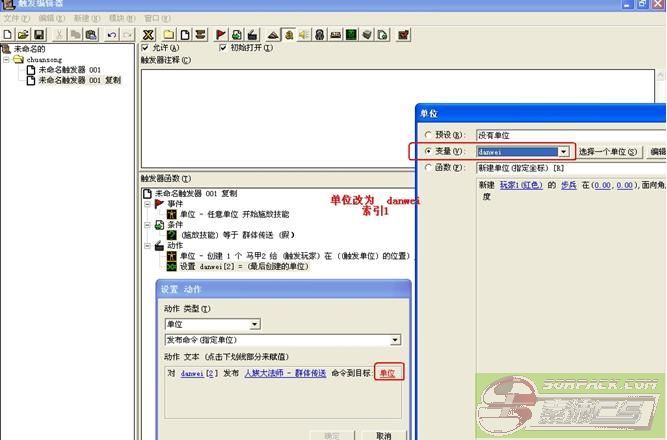Toggle the 初始打开 checkbox

[x=223, y=47]
